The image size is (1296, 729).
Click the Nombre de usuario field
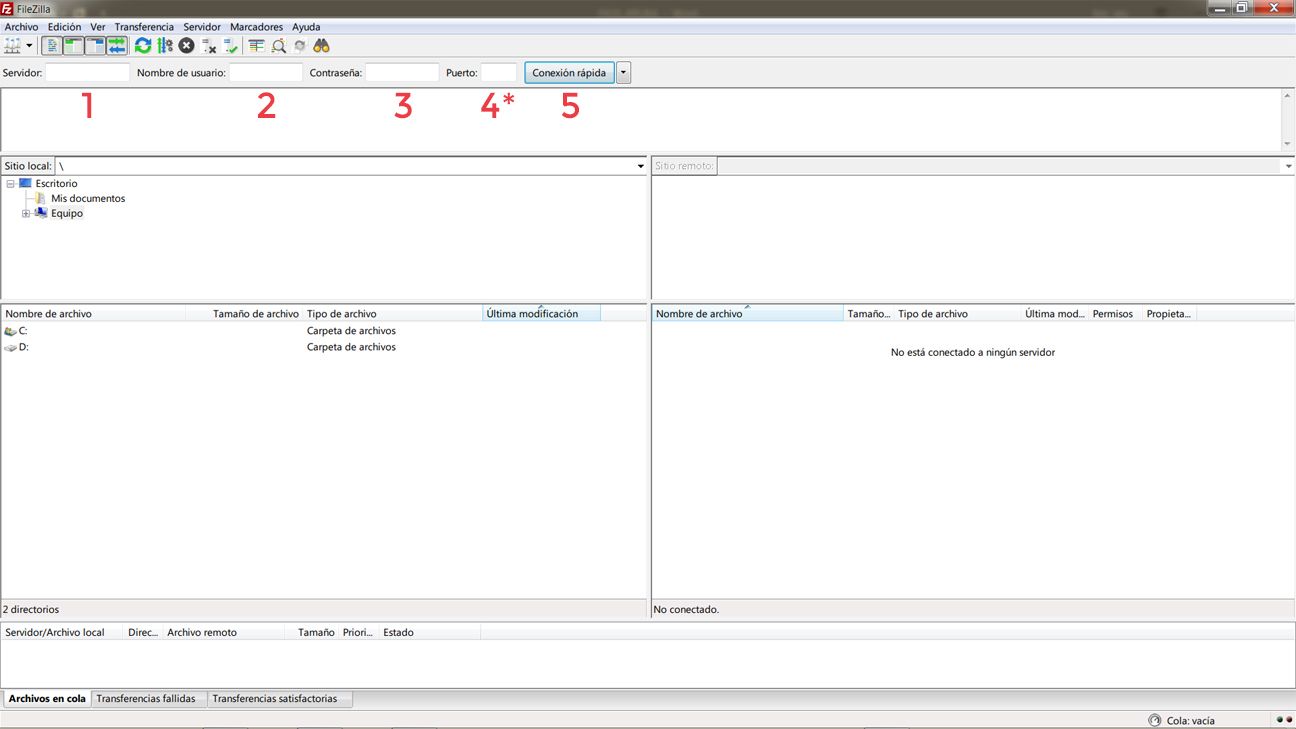(266, 73)
